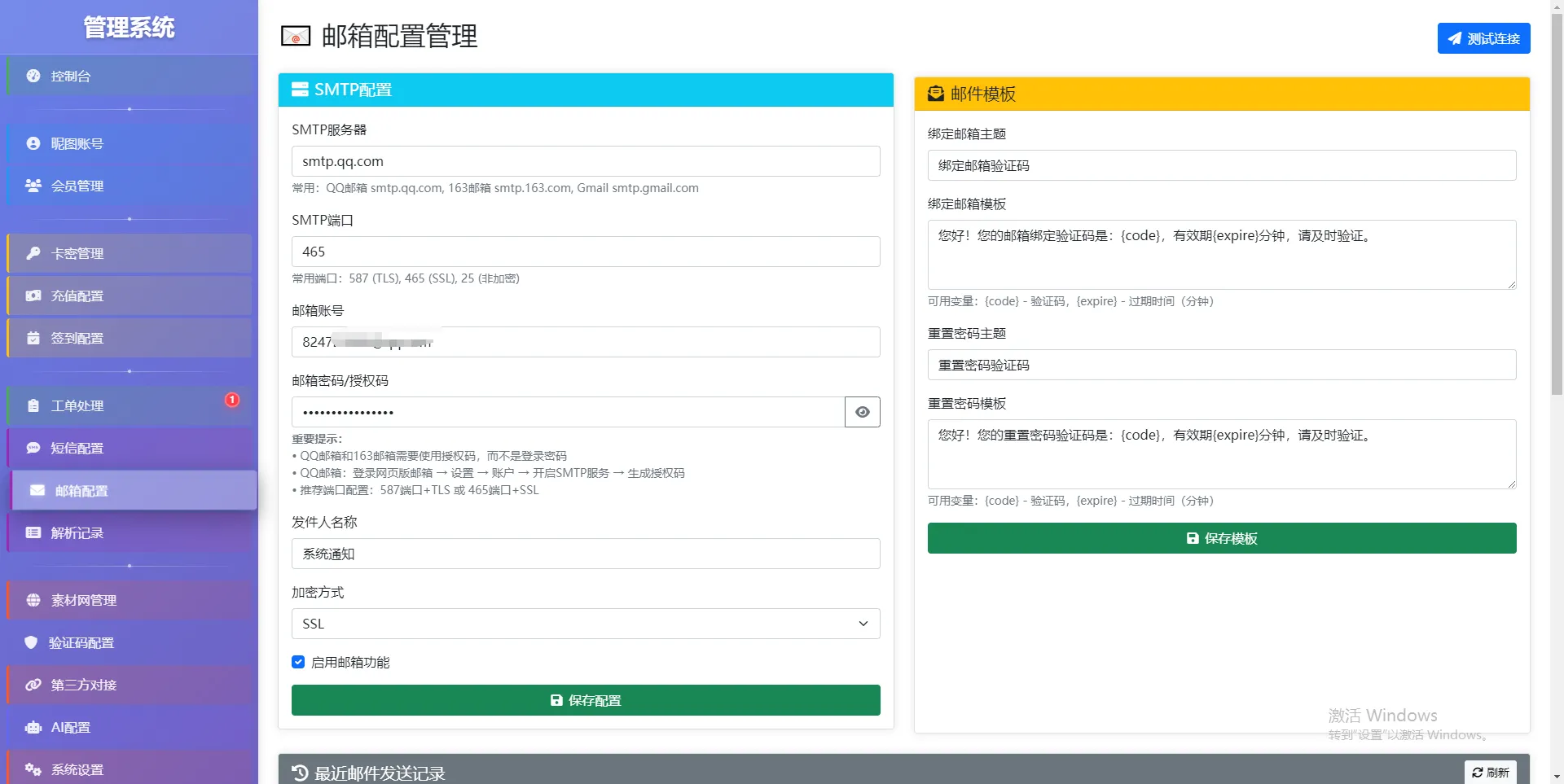
Task: Check the notification badge on 工单处理
Action: point(231,400)
